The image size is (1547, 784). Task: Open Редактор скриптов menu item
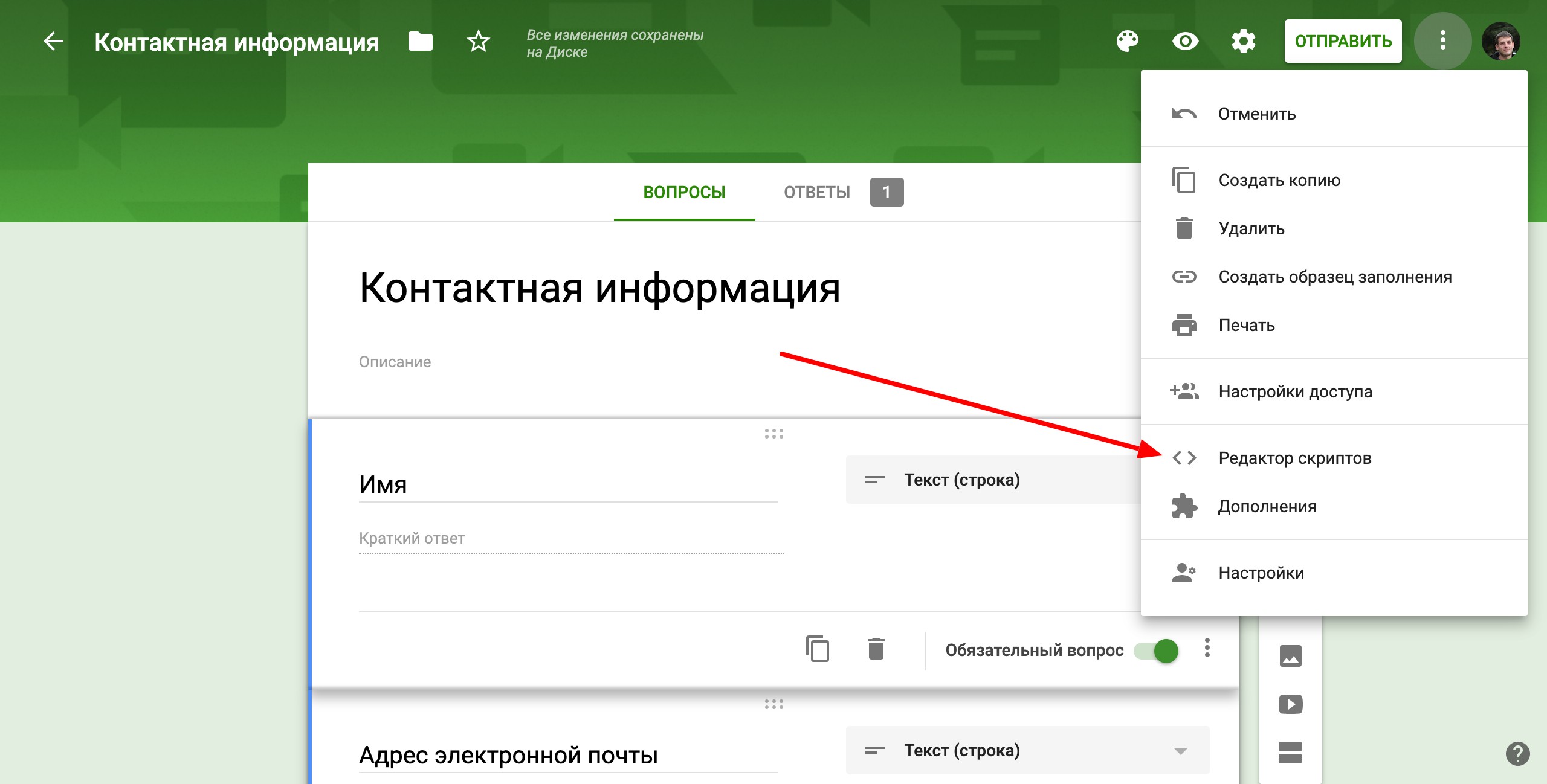click(1334, 458)
